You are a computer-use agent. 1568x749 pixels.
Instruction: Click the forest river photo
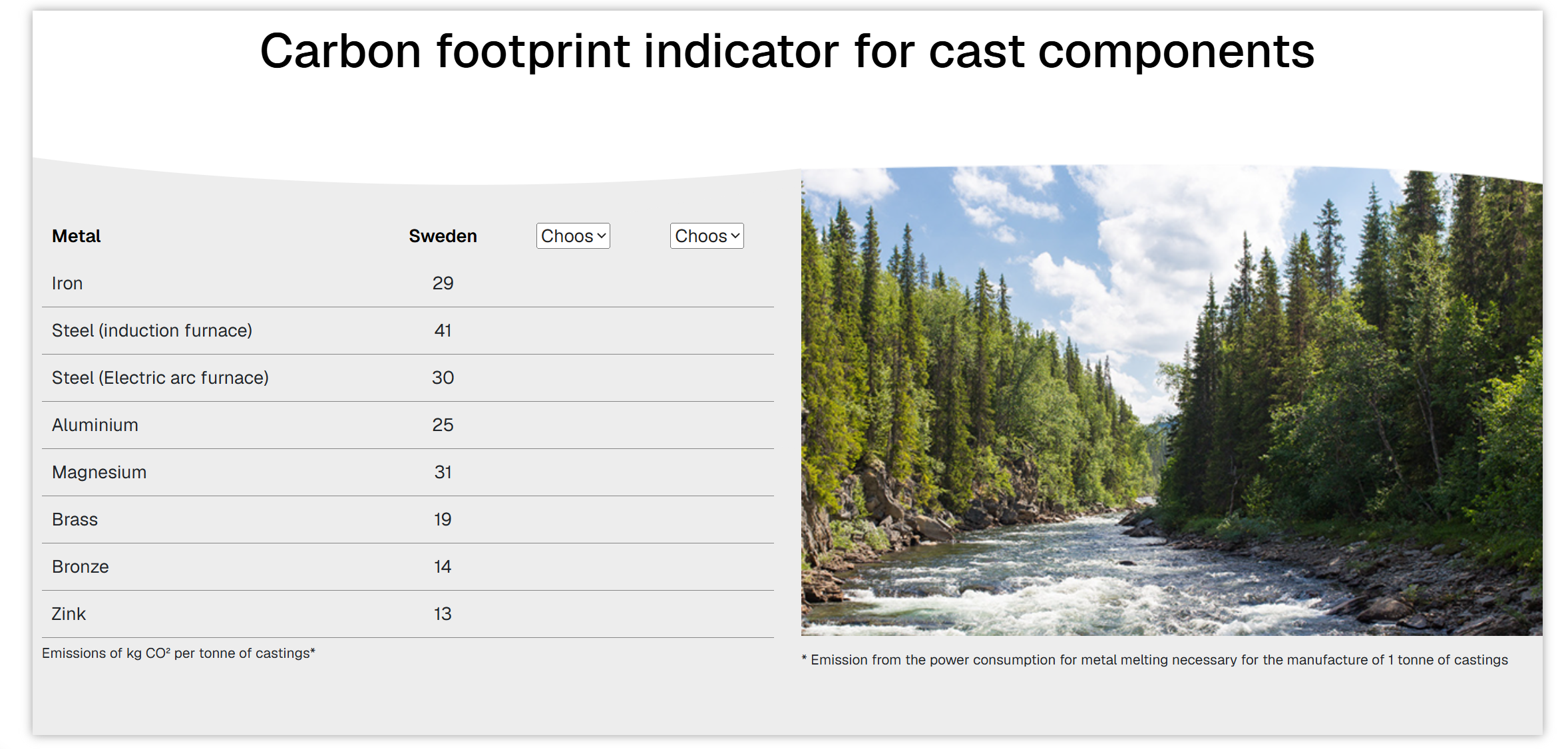pyautogui.click(x=1171, y=400)
